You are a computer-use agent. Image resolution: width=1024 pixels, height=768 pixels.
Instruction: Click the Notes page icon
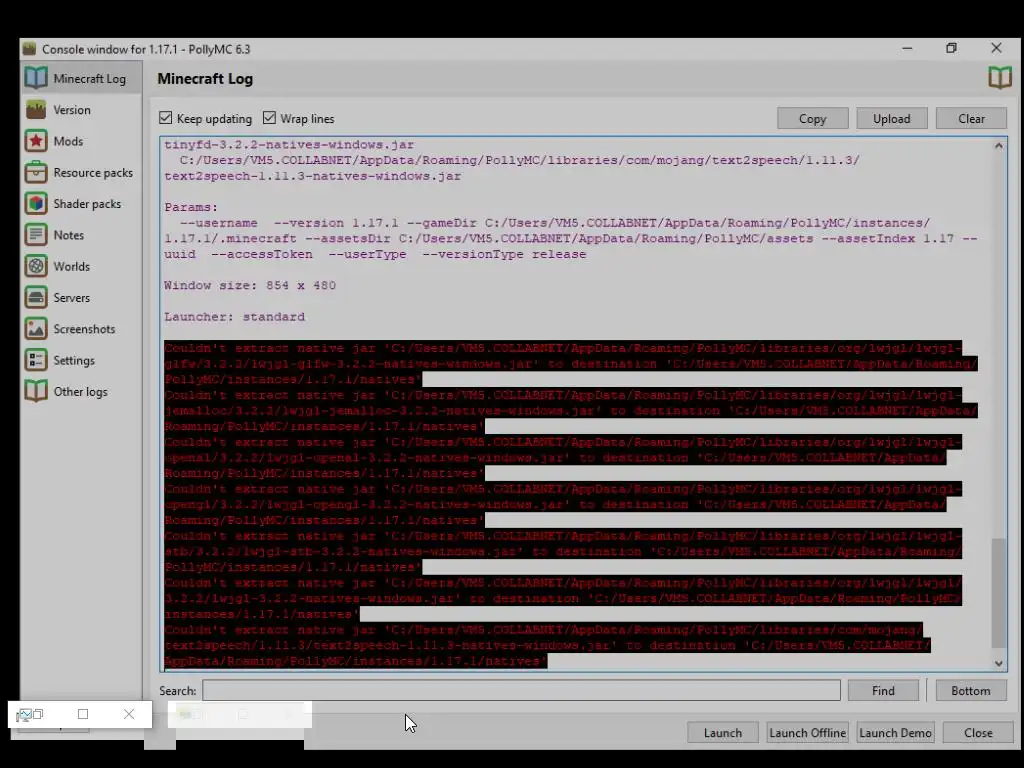coord(36,235)
